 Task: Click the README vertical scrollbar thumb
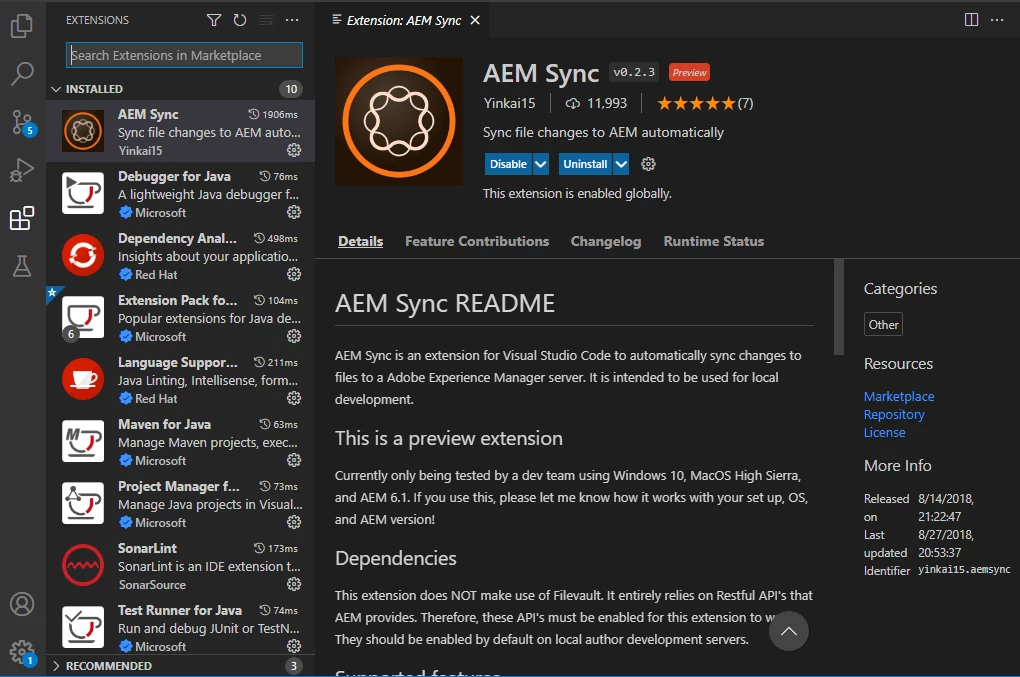pyautogui.click(x=839, y=307)
